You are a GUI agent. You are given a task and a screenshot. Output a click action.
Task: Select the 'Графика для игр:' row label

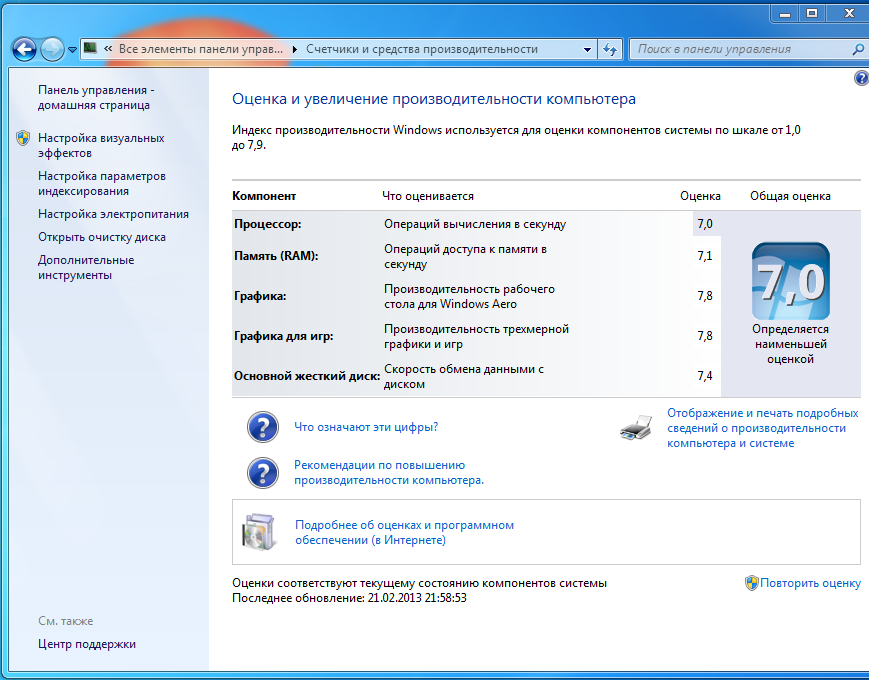(x=283, y=336)
